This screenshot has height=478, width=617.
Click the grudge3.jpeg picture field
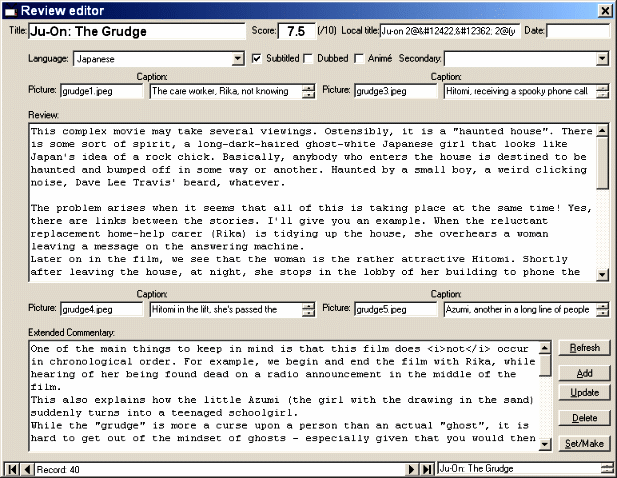pyautogui.click(x=395, y=91)
